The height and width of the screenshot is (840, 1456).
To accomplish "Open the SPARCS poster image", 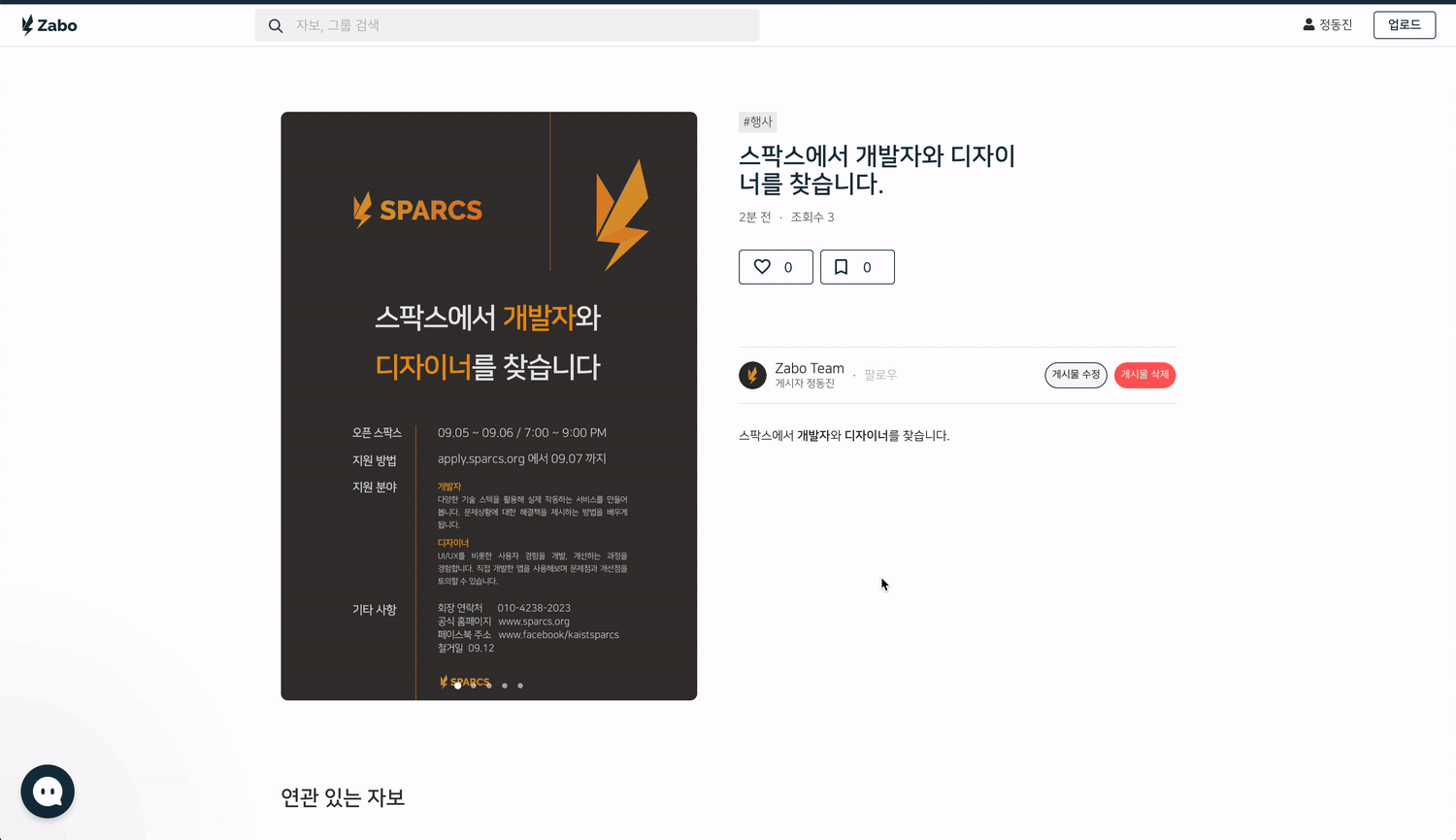I will (x=489, y=406).
